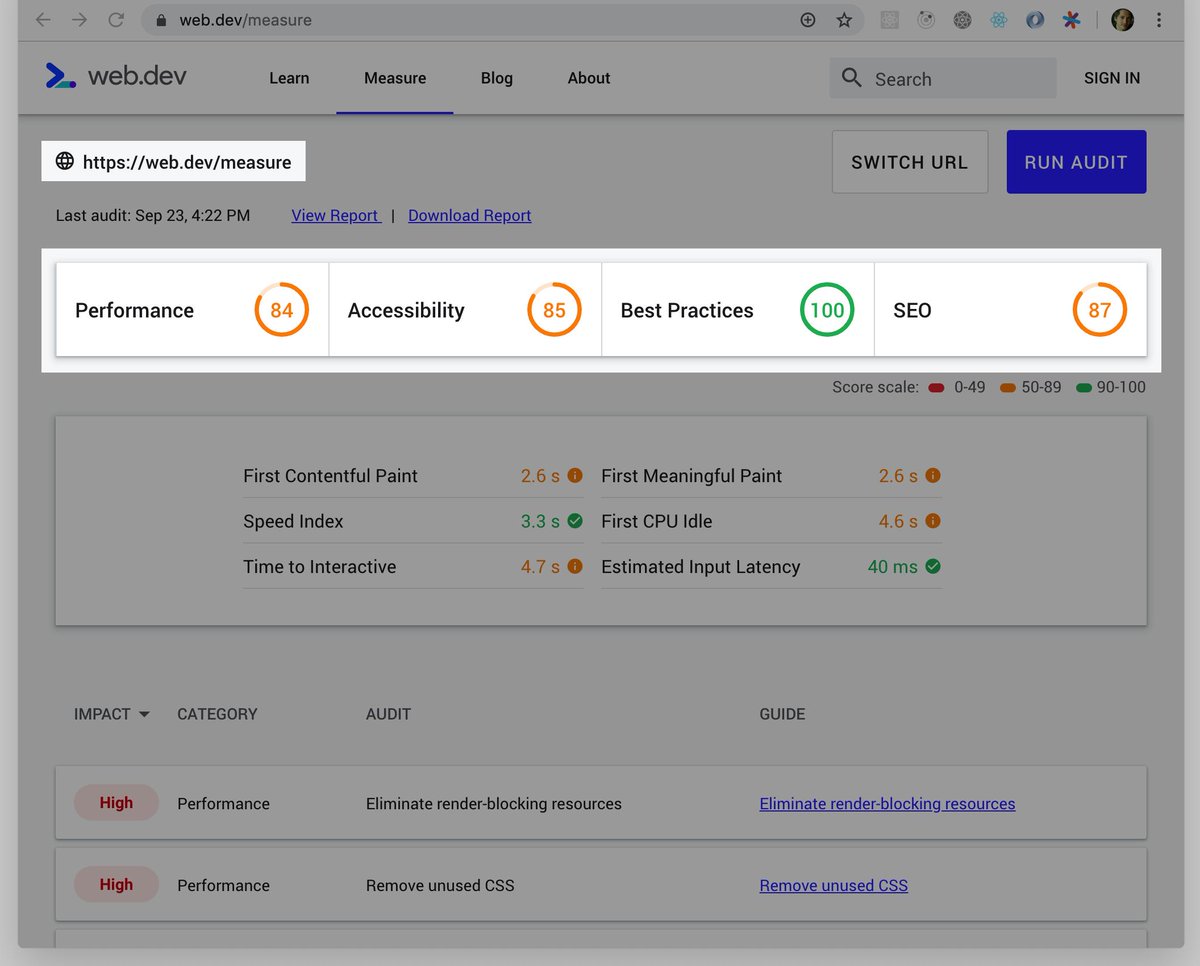Open the colorful cross-shaped extension icon
Viewport: 1200px width, 966px height.
(1072, 20)
